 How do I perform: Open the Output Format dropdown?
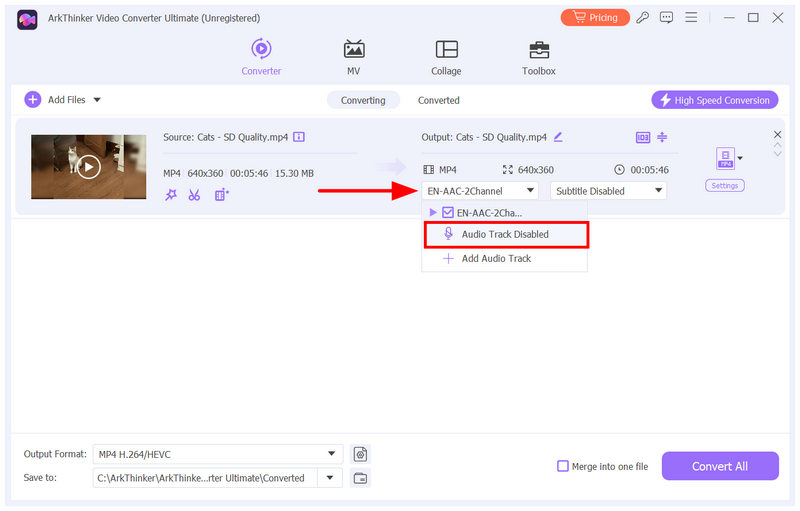[x=217, y=454]
